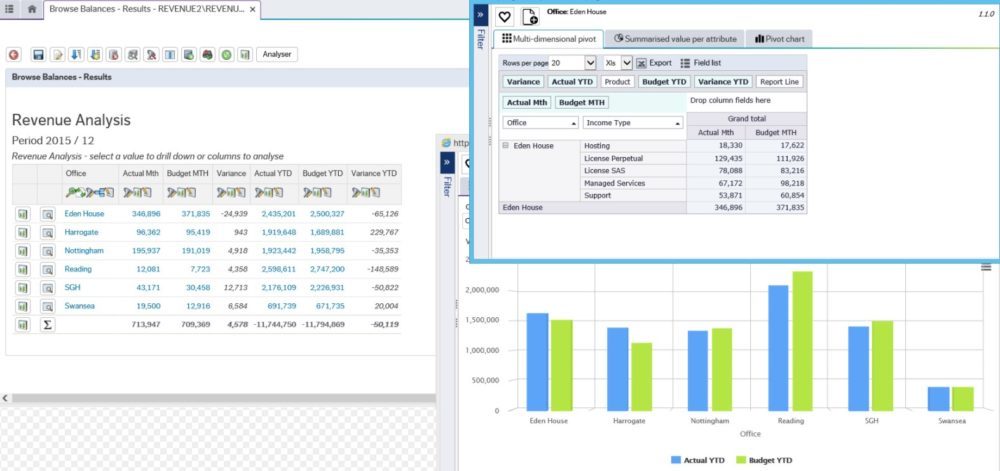Open the home icon tab
This screenshot has width=1000, height=471.
tap(33, 9)
